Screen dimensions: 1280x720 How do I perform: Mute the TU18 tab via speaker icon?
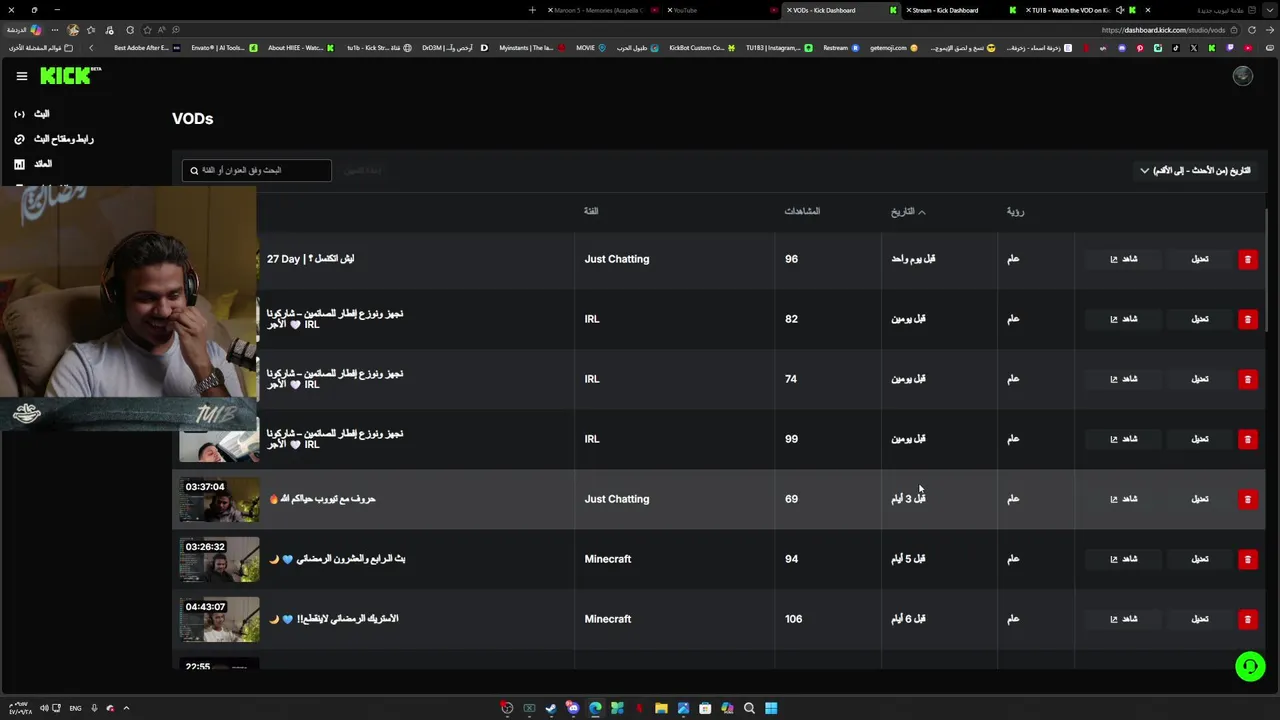(1120, 10)
